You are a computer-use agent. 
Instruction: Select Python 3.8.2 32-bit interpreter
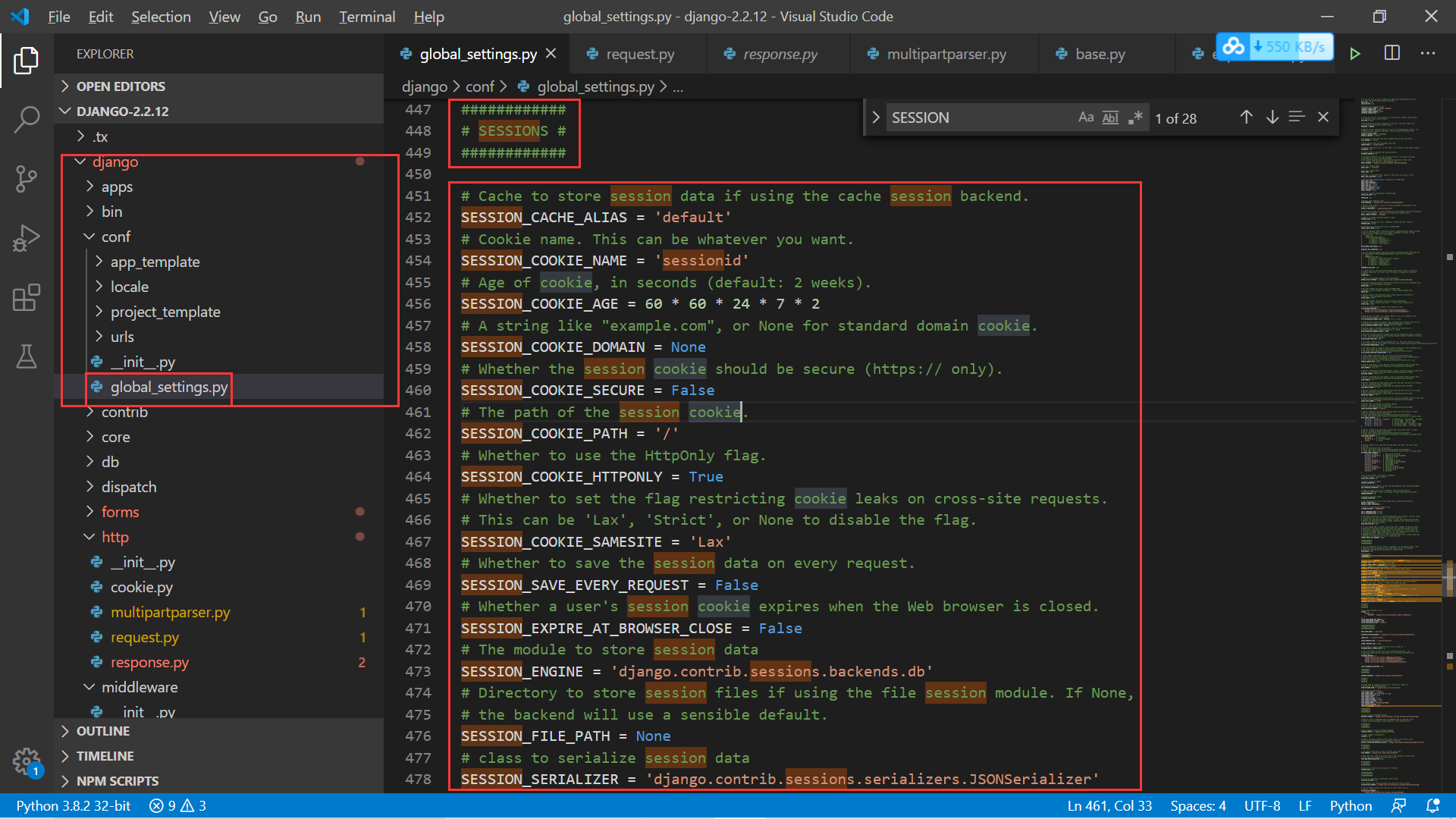pyautogui.click(x=74, y=805)
